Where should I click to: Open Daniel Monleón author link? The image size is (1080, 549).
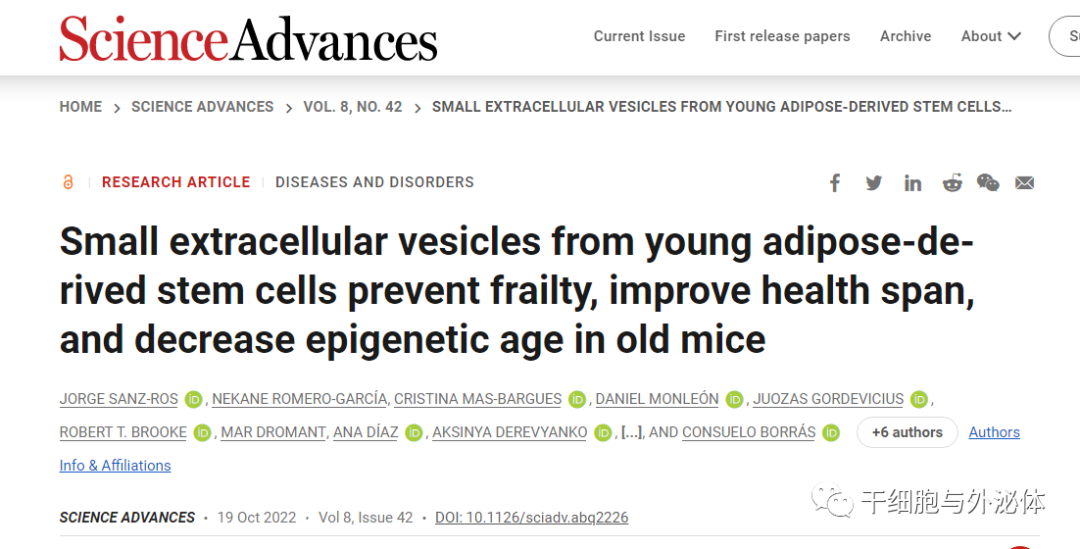[x=657, y=400]
